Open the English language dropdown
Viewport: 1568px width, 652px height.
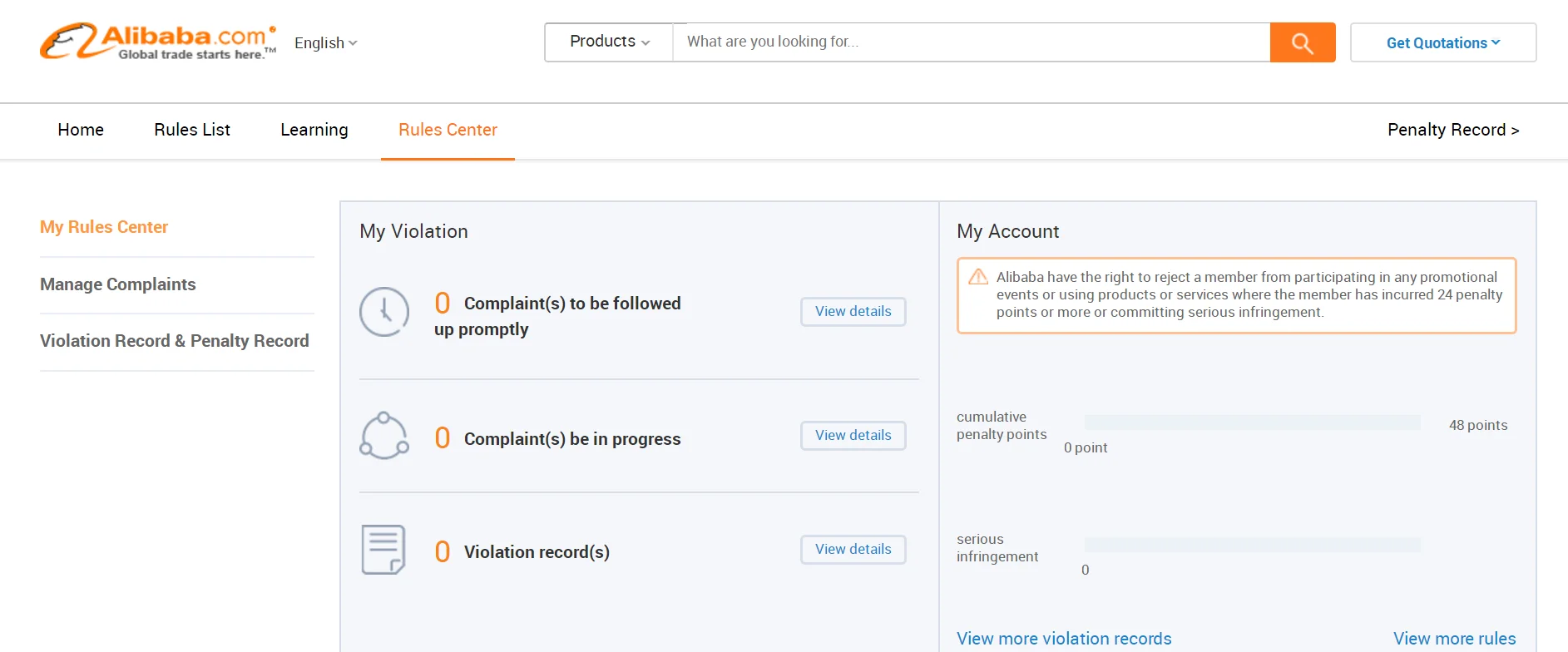click(325, 43)
